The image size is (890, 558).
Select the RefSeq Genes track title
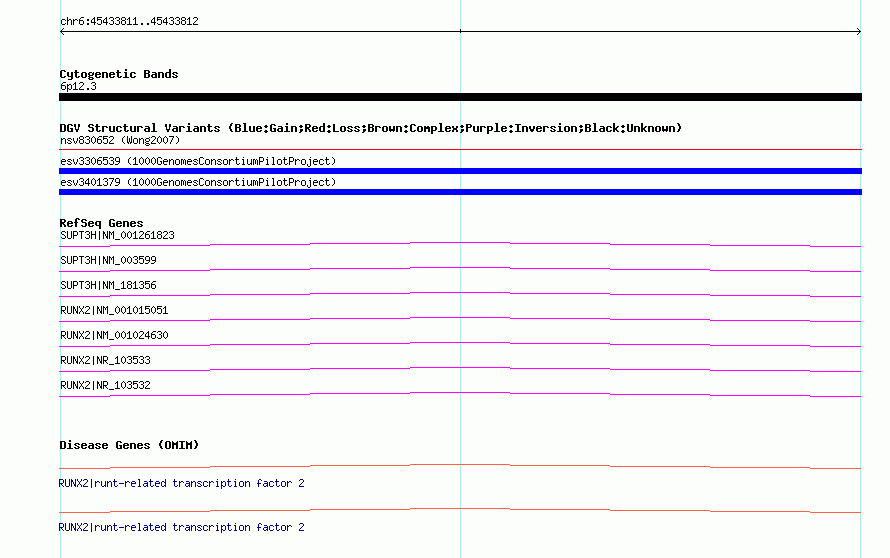coord(101,223)
